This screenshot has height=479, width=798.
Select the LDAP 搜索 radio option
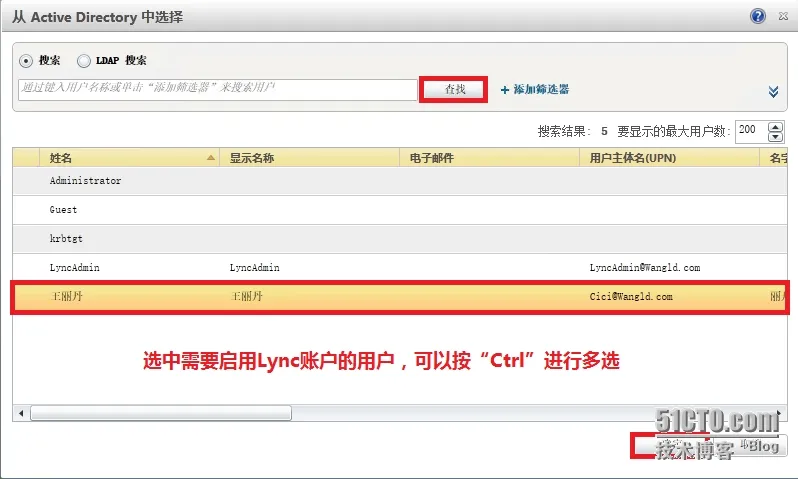83,61
